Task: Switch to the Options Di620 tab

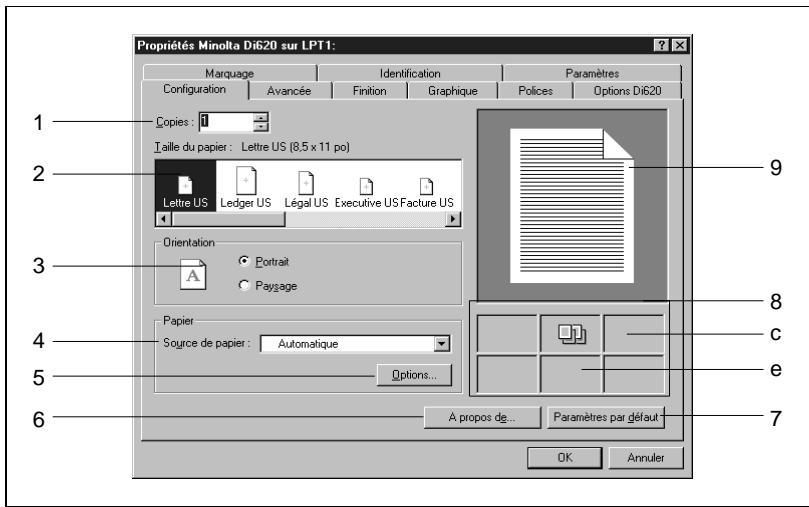Action: pyautogui.click(x=627, y=91)
